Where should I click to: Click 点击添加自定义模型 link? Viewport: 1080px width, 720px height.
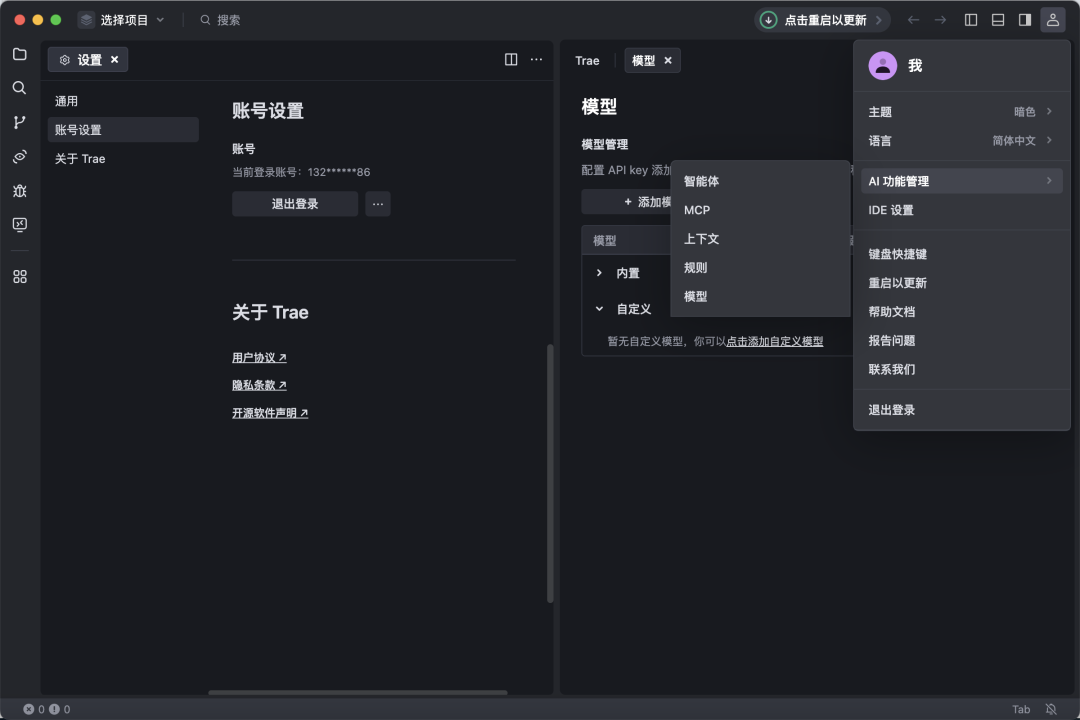[x=775, y=341]
